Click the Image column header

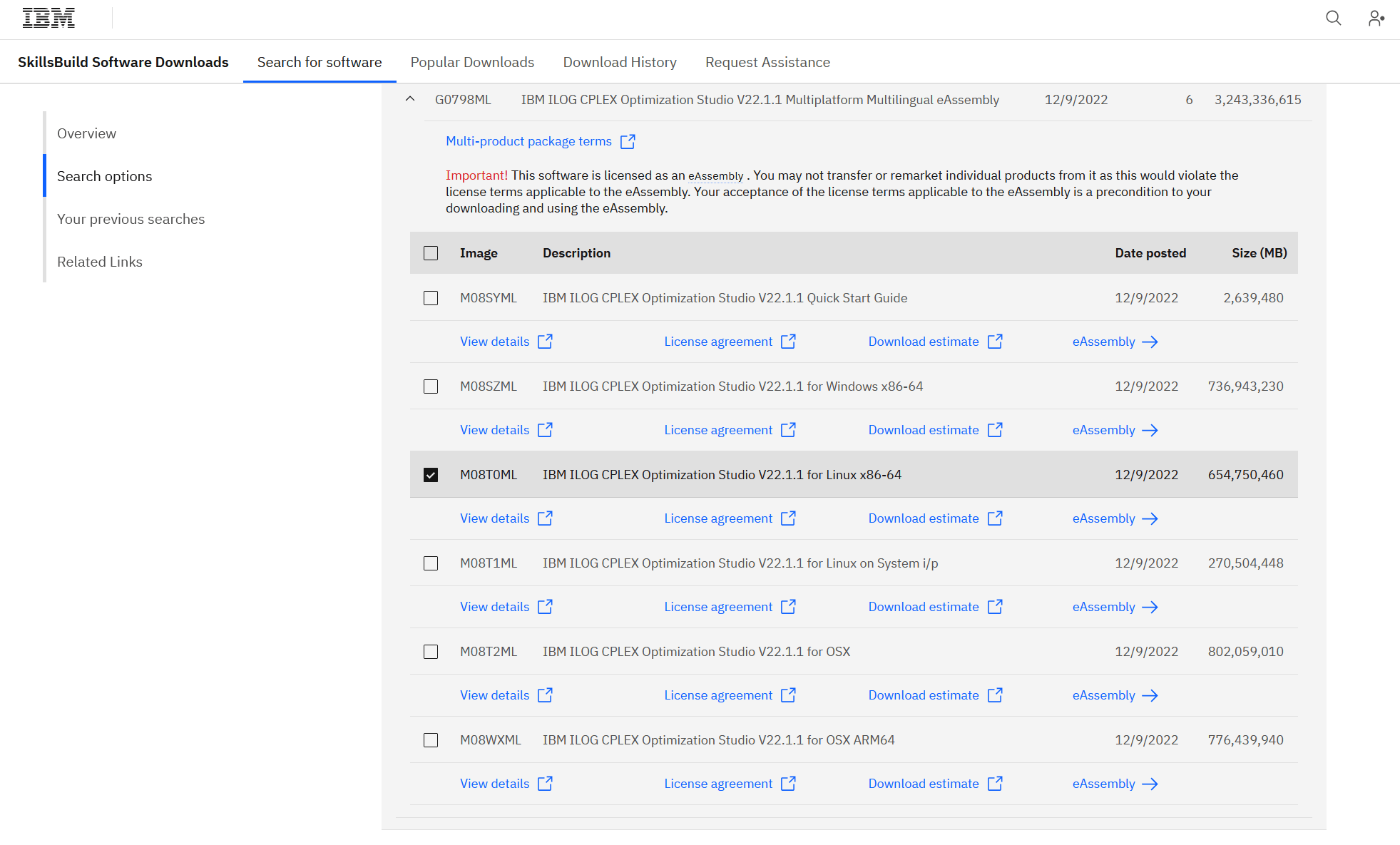pos(479,253)
